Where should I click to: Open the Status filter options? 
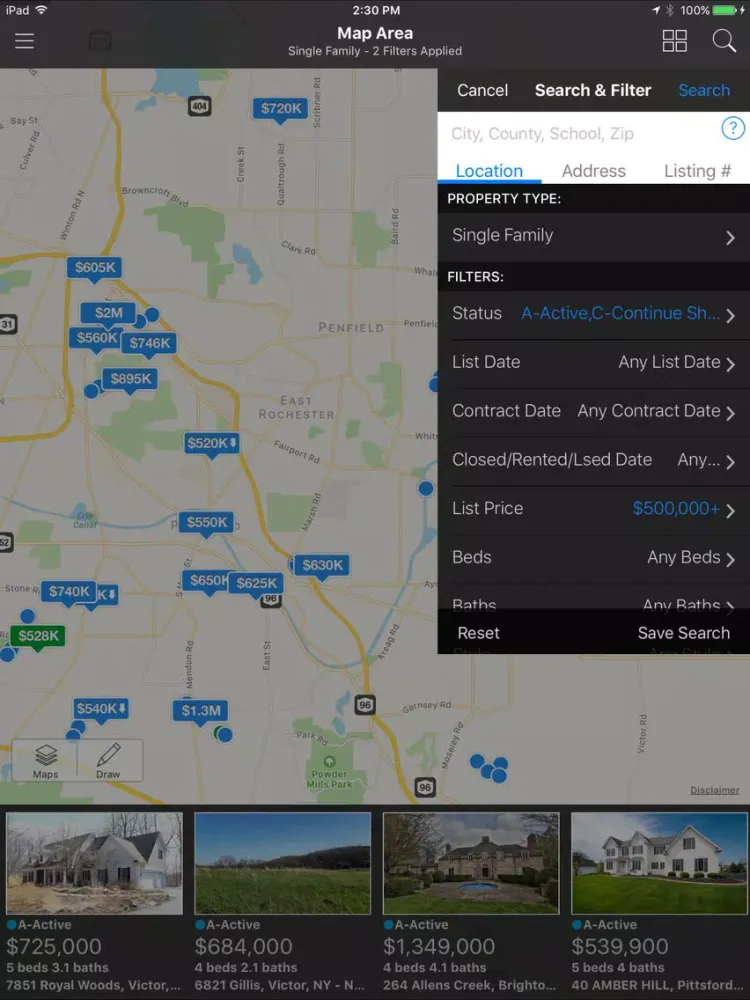point(593,314)
